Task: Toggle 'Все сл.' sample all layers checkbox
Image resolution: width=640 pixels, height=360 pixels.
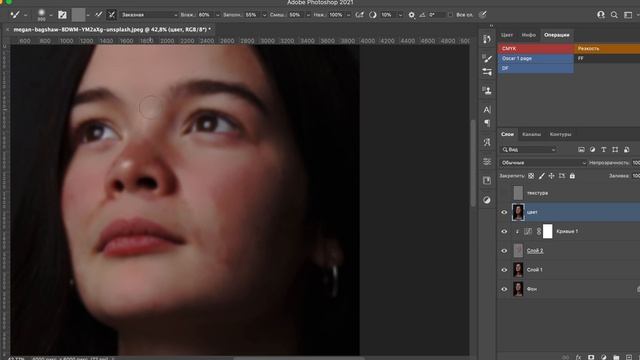Action: coord(450,15)
